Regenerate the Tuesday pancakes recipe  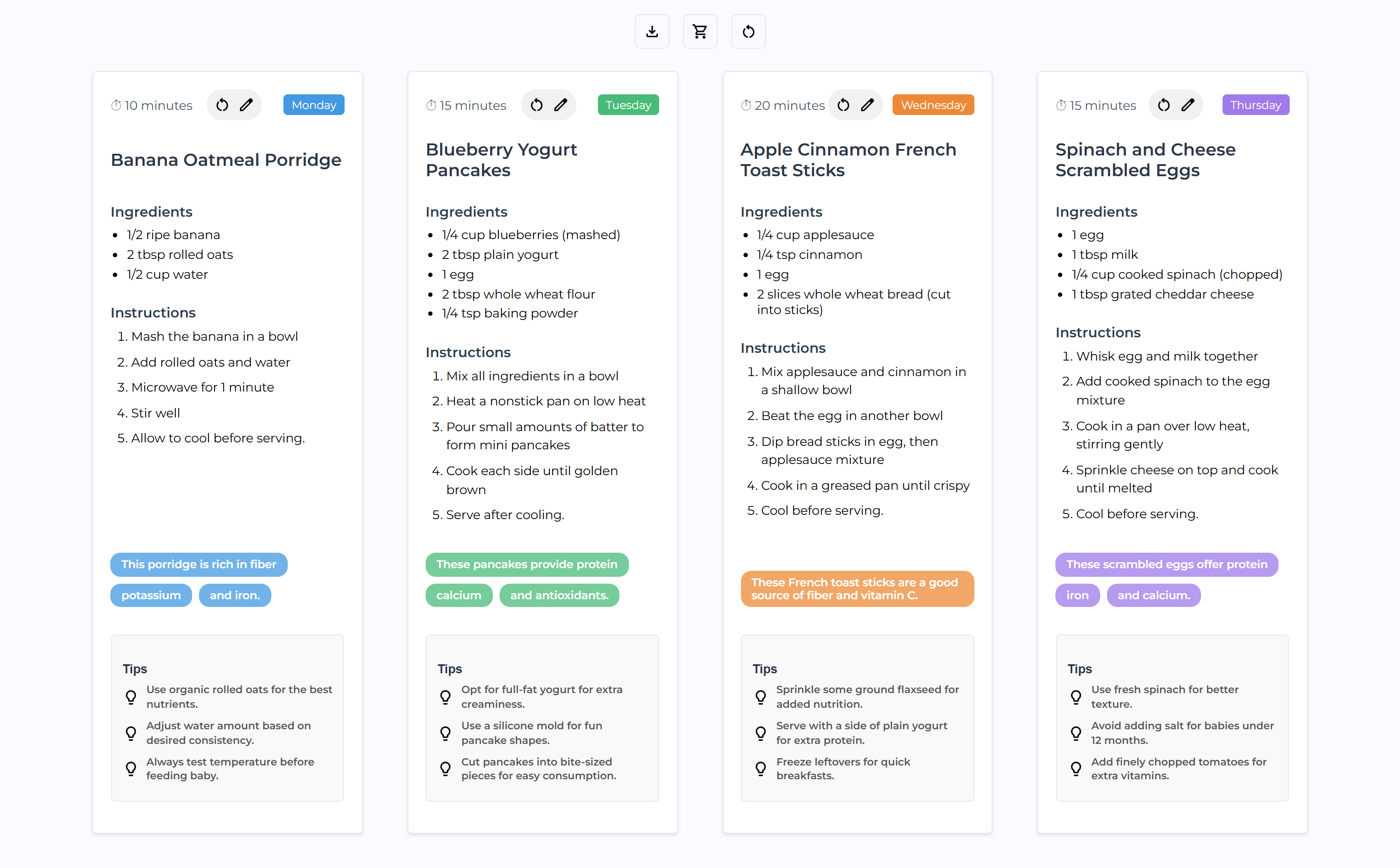[x=537, y=105]
